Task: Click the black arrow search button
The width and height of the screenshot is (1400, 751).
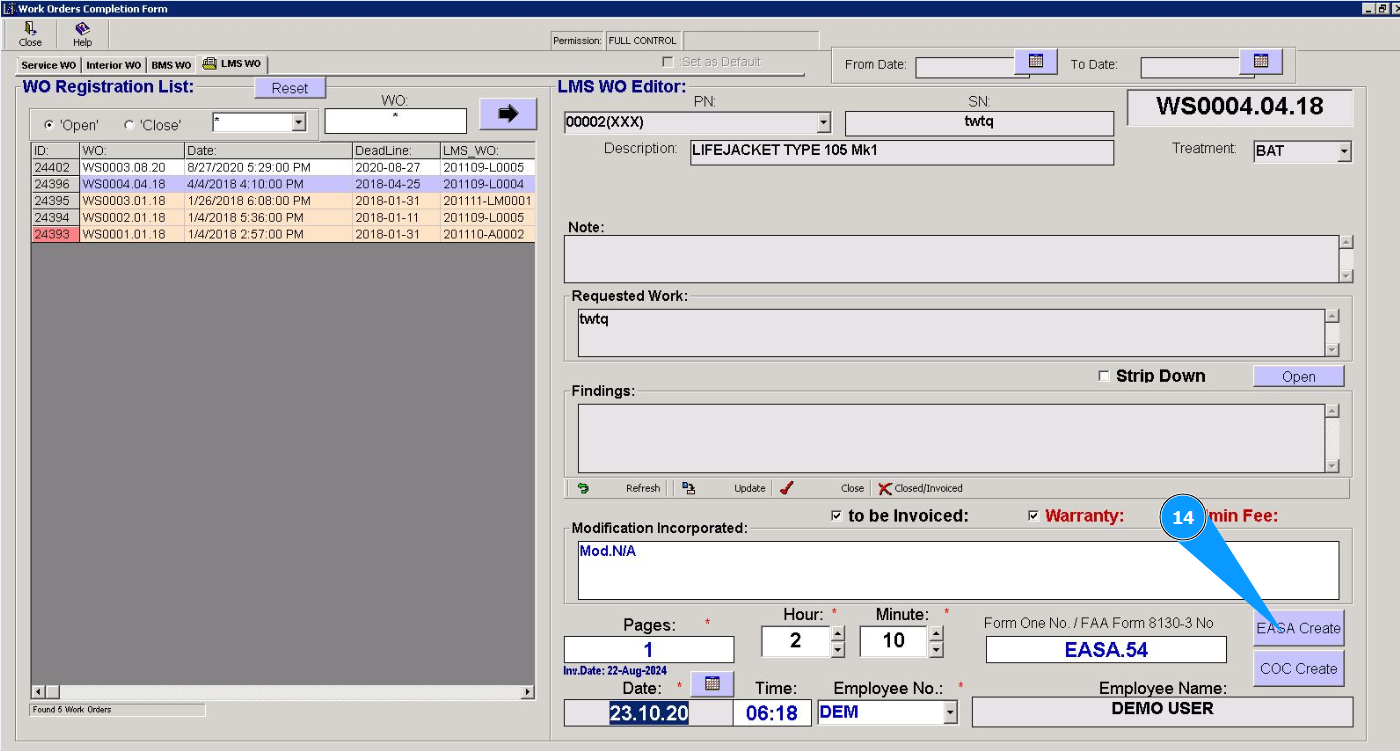Action: pyautogui.click(x=508, y=114)
